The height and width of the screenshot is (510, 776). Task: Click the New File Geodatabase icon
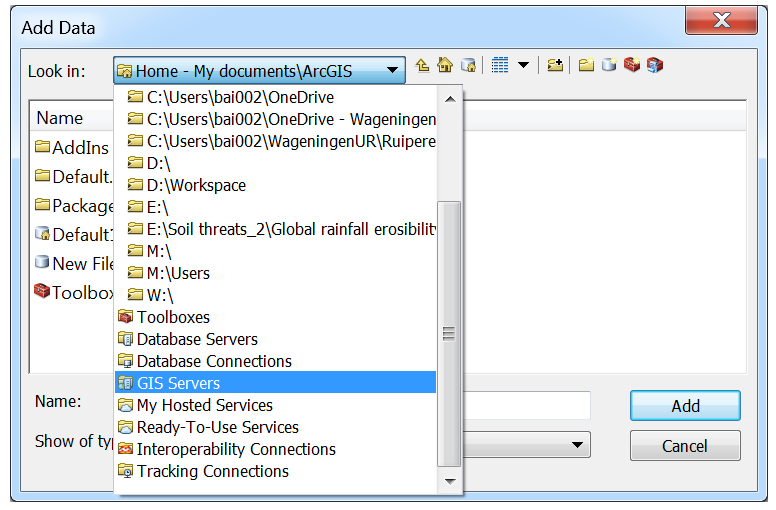[608, 66]
